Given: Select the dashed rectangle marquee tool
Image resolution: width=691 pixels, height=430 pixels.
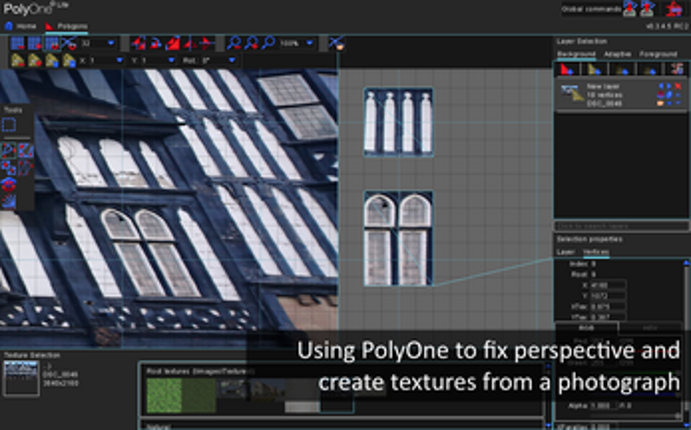Looking at the screenshot, I should click(x=9, y=125).
